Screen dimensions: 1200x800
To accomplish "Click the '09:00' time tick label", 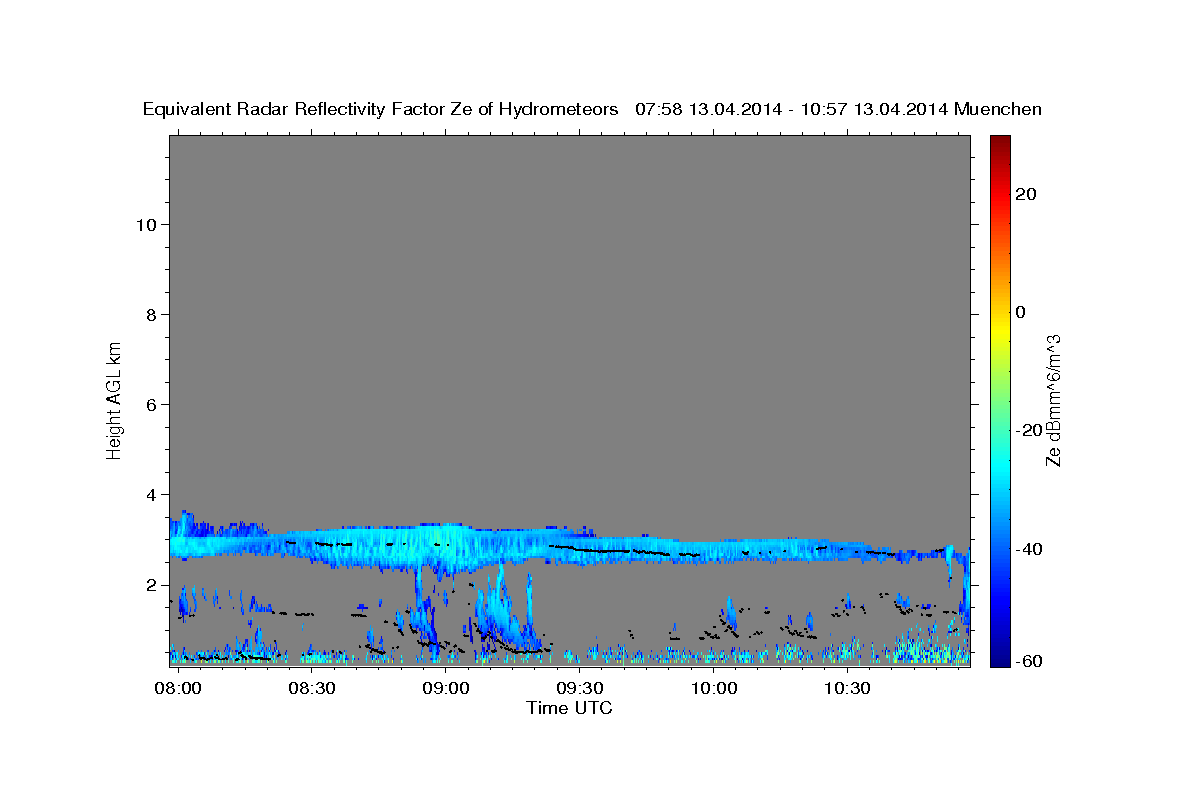I will pyautogui.click(x=445, y=689).
